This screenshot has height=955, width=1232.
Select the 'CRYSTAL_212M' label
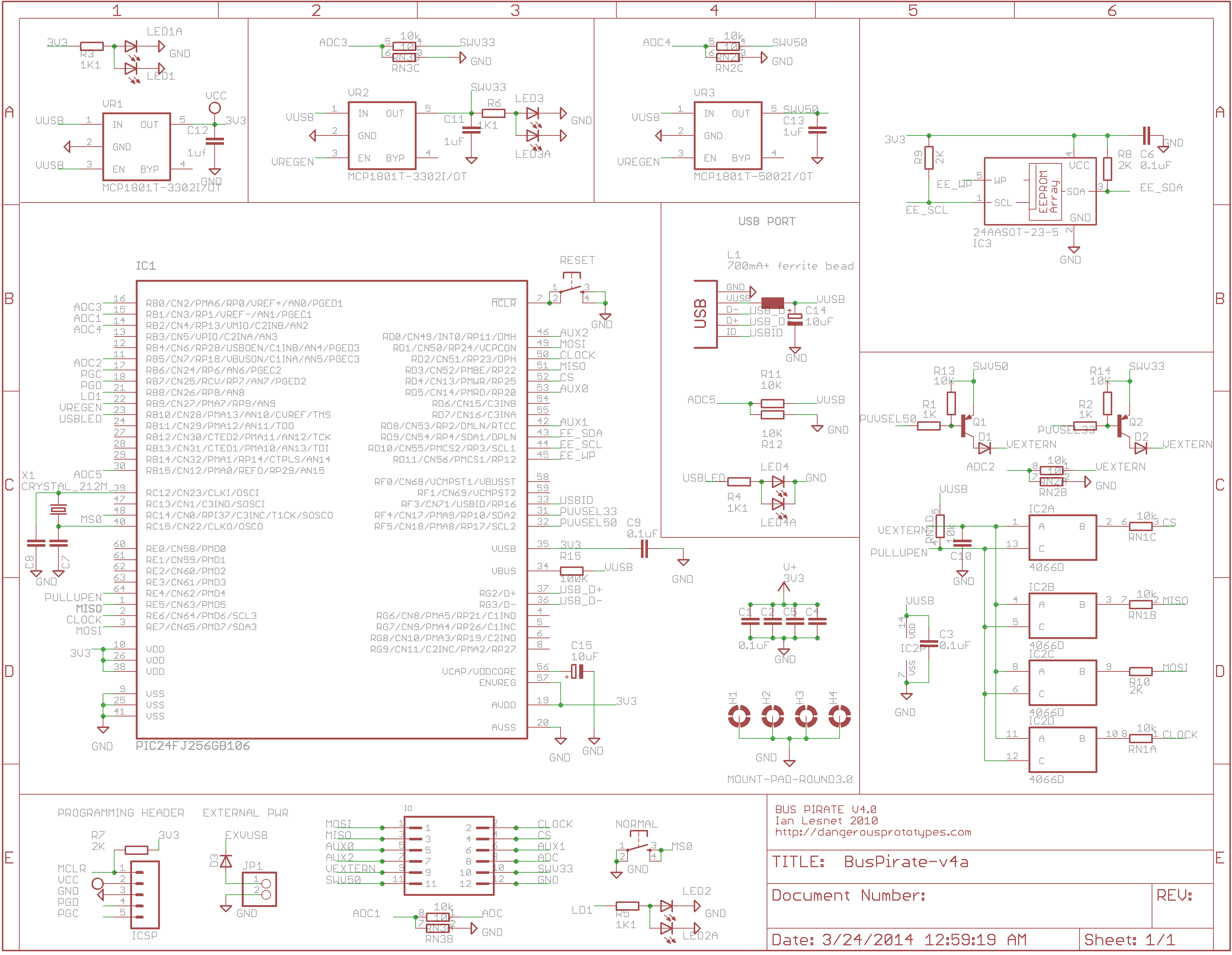click(64, 486)
